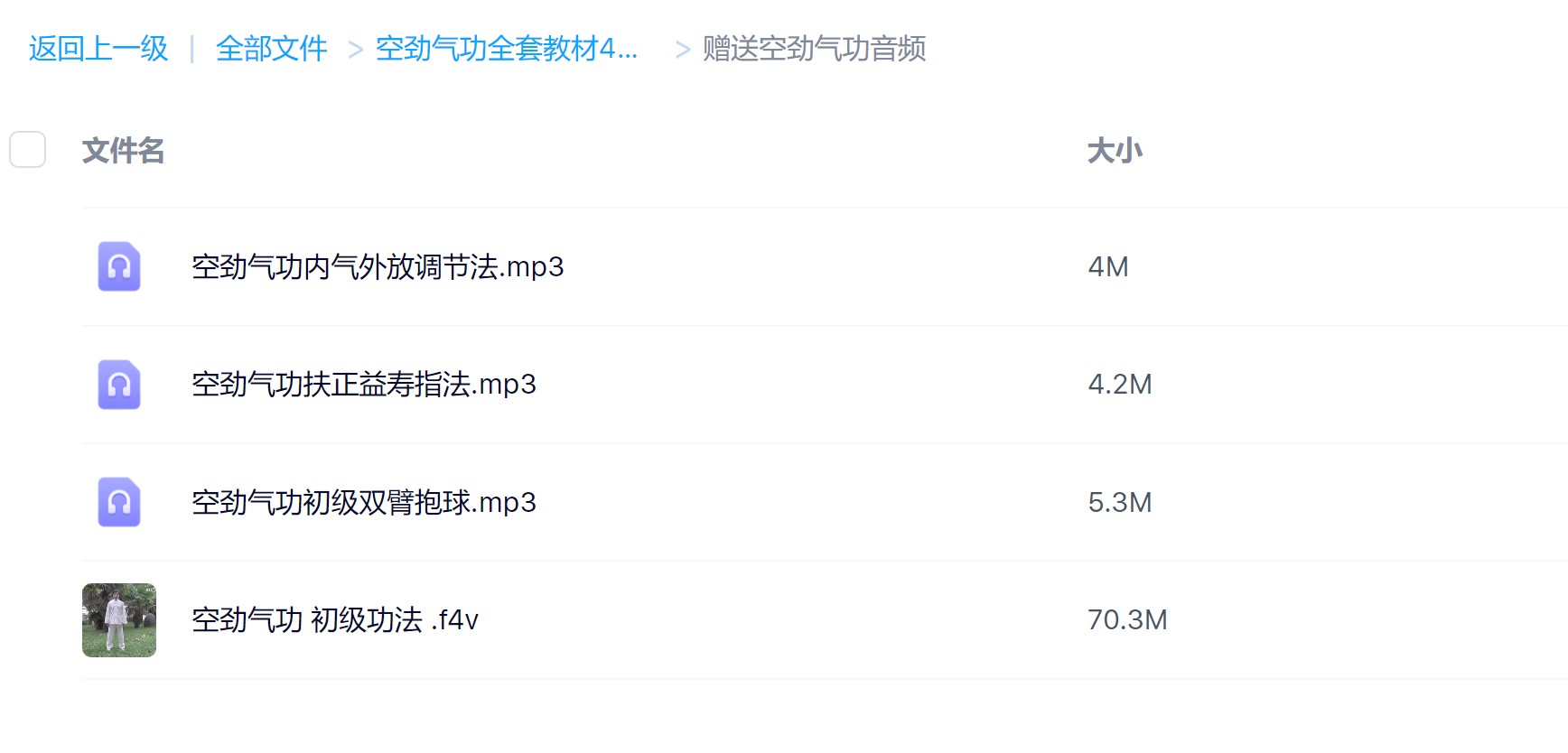Sort by the 文件名 column header
The image size is (1568, 753).
tap(123, 151)
